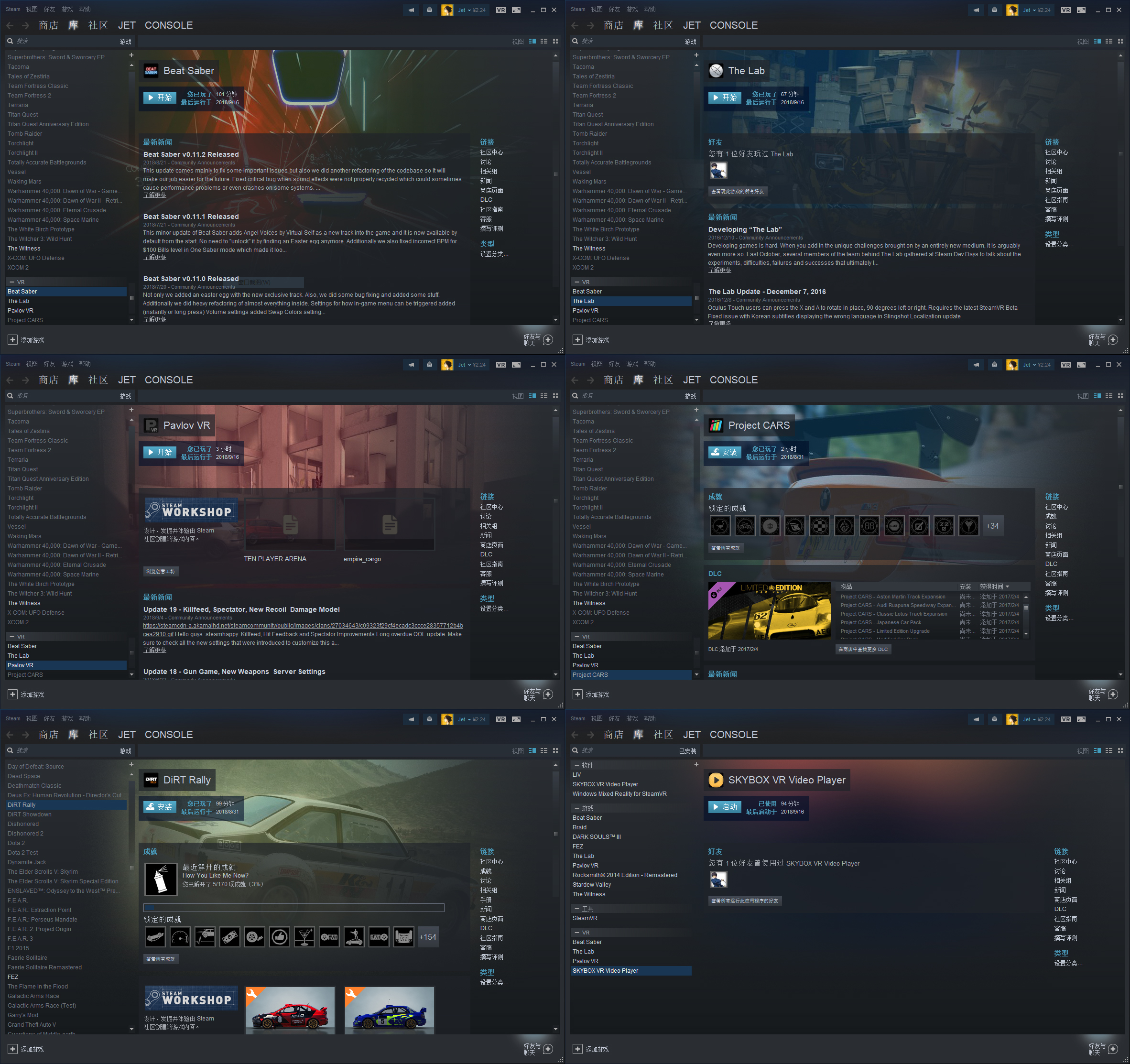This screenshot has height=1064, width=1130.
Task: Open the red rally car Workshop thumbnail
Action: (x=290, y=1010)
